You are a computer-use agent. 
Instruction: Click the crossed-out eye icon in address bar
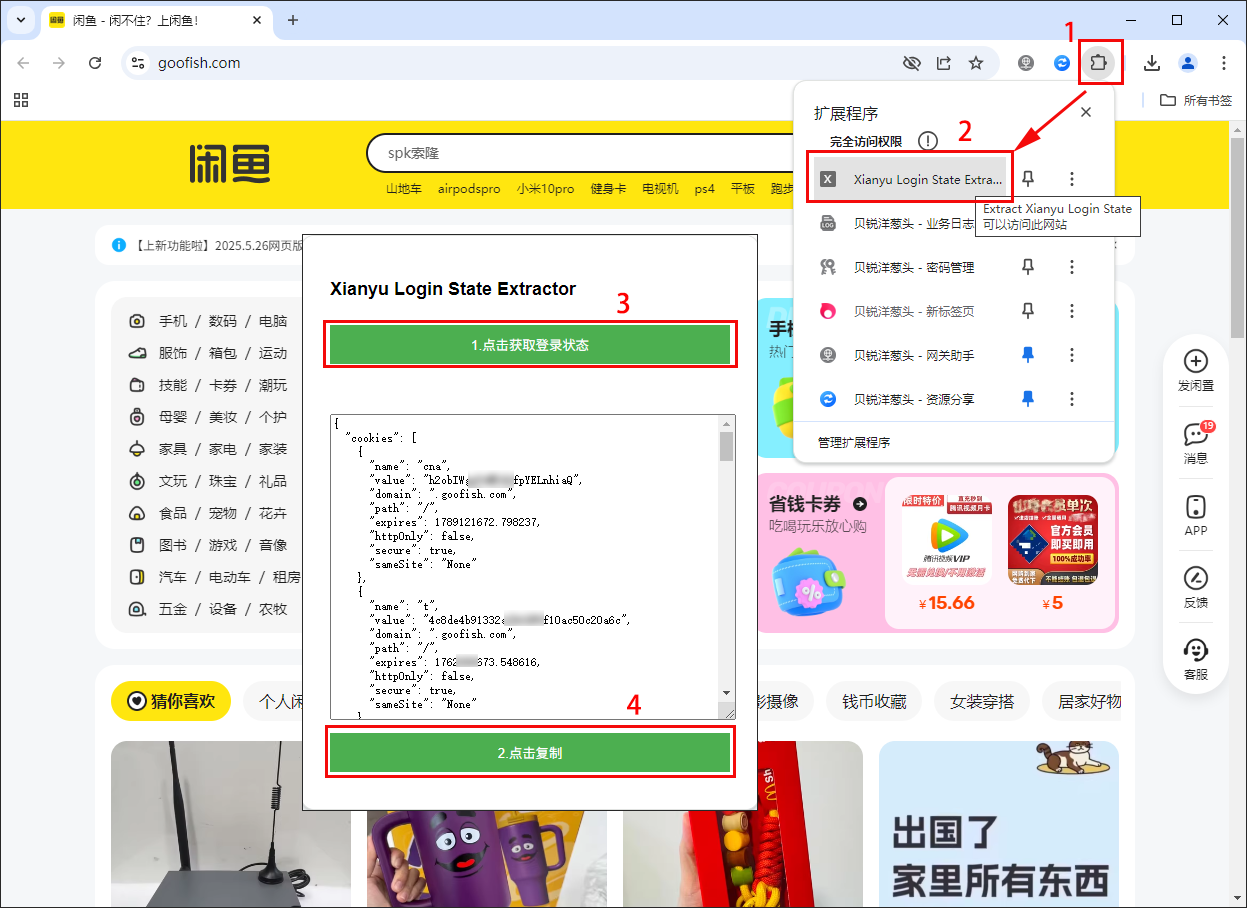[x=911, y=63]
